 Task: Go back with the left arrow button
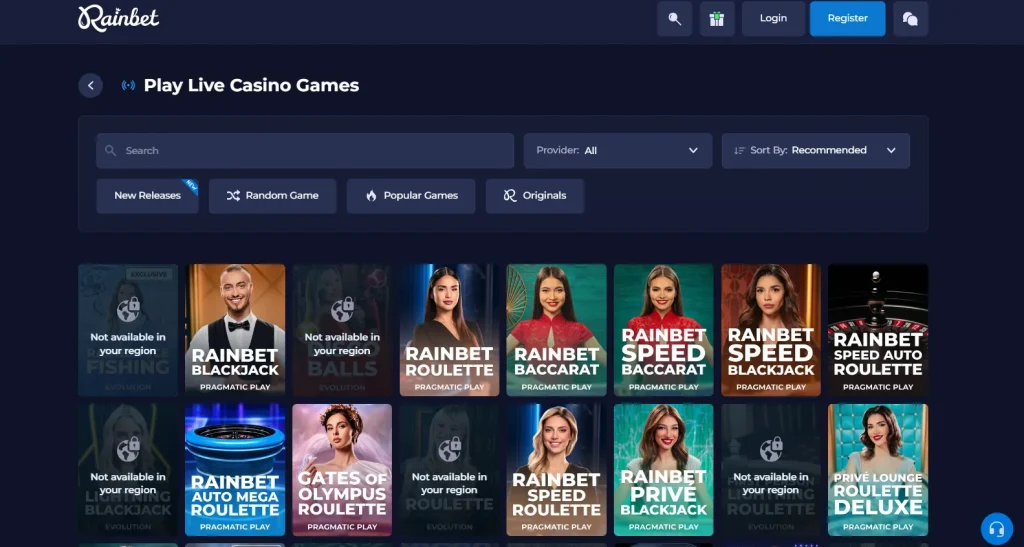91,86
